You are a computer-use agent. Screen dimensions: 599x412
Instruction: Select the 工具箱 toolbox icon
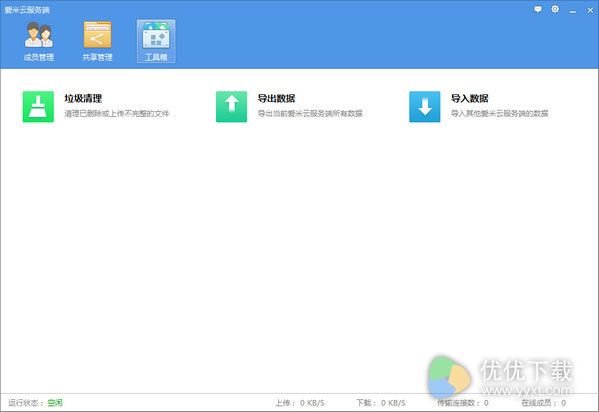[156, 35]
